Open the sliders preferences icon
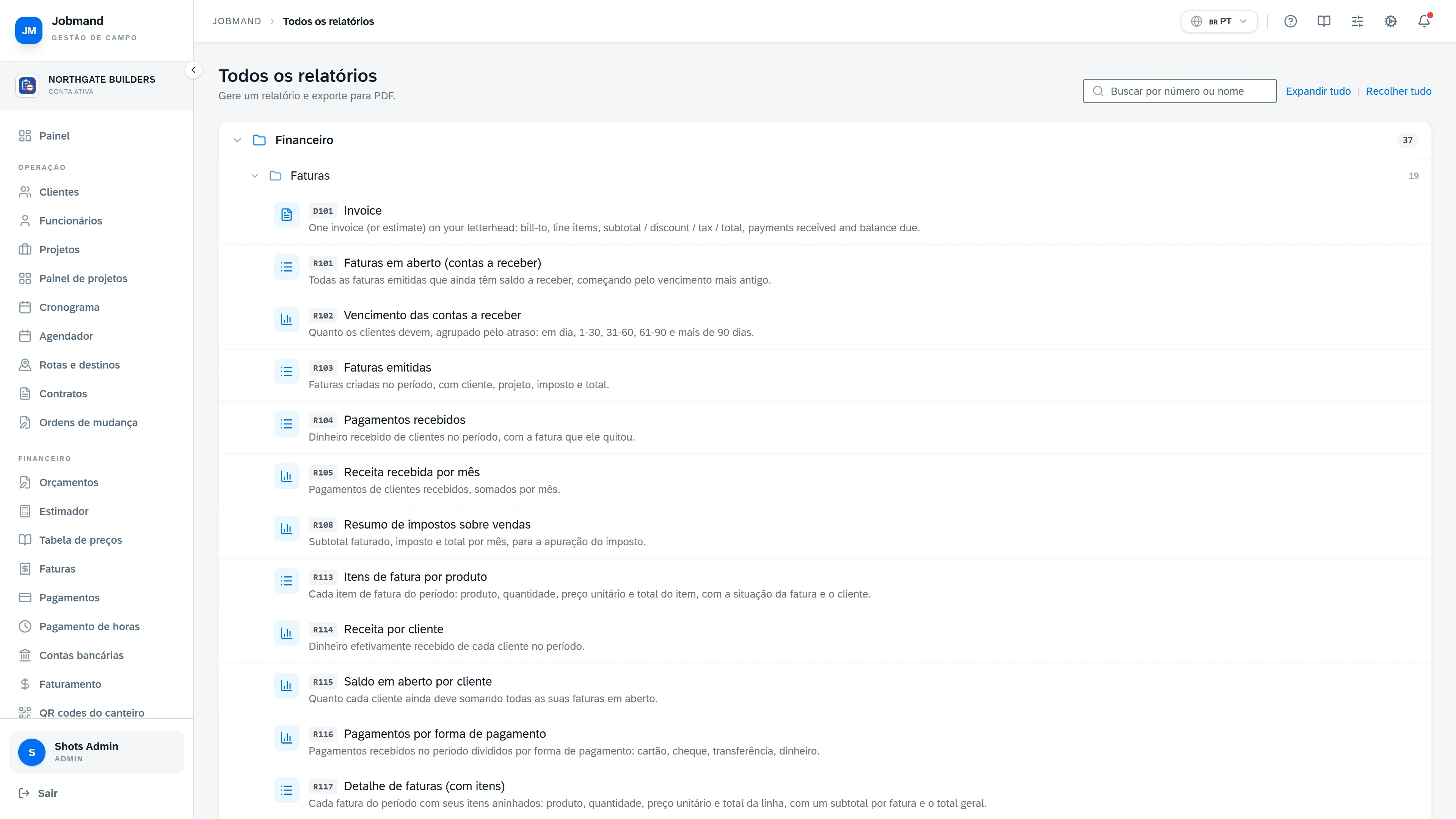The height and width of the screenshot is (819, 1456). tap(1357, 22)
